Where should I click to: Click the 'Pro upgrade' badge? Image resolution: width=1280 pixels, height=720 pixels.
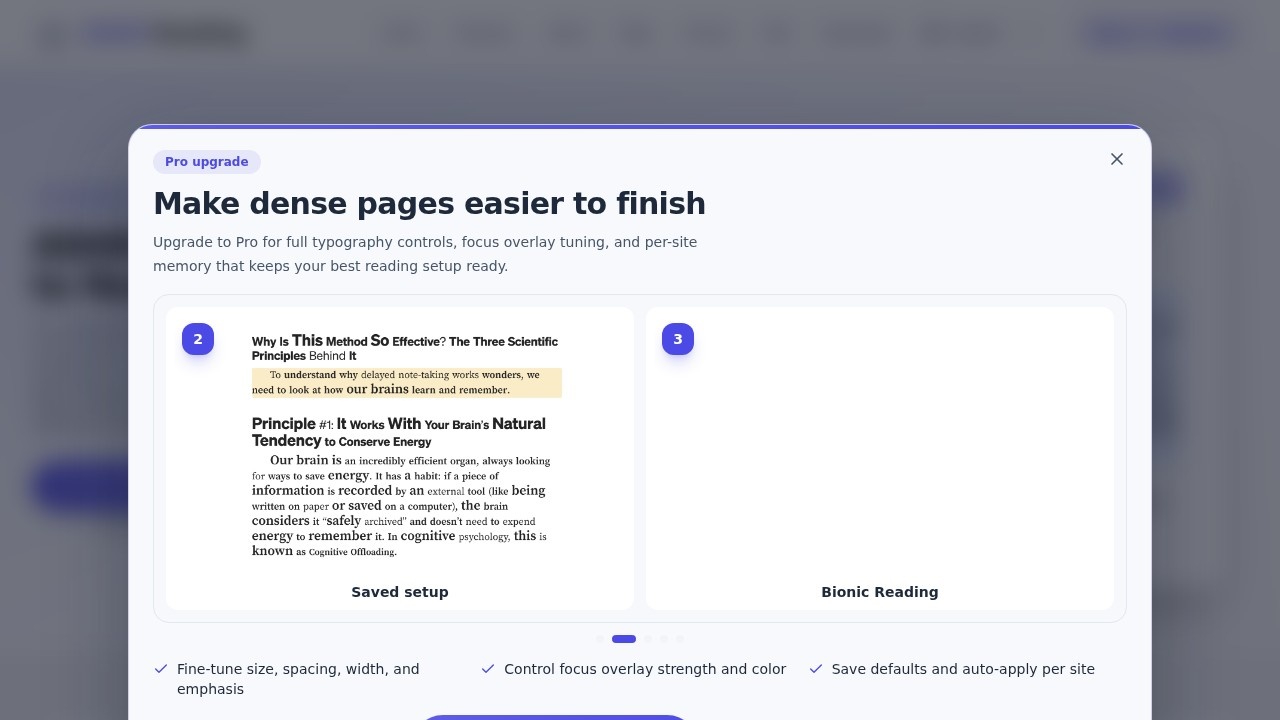click(x=207, y=162)
